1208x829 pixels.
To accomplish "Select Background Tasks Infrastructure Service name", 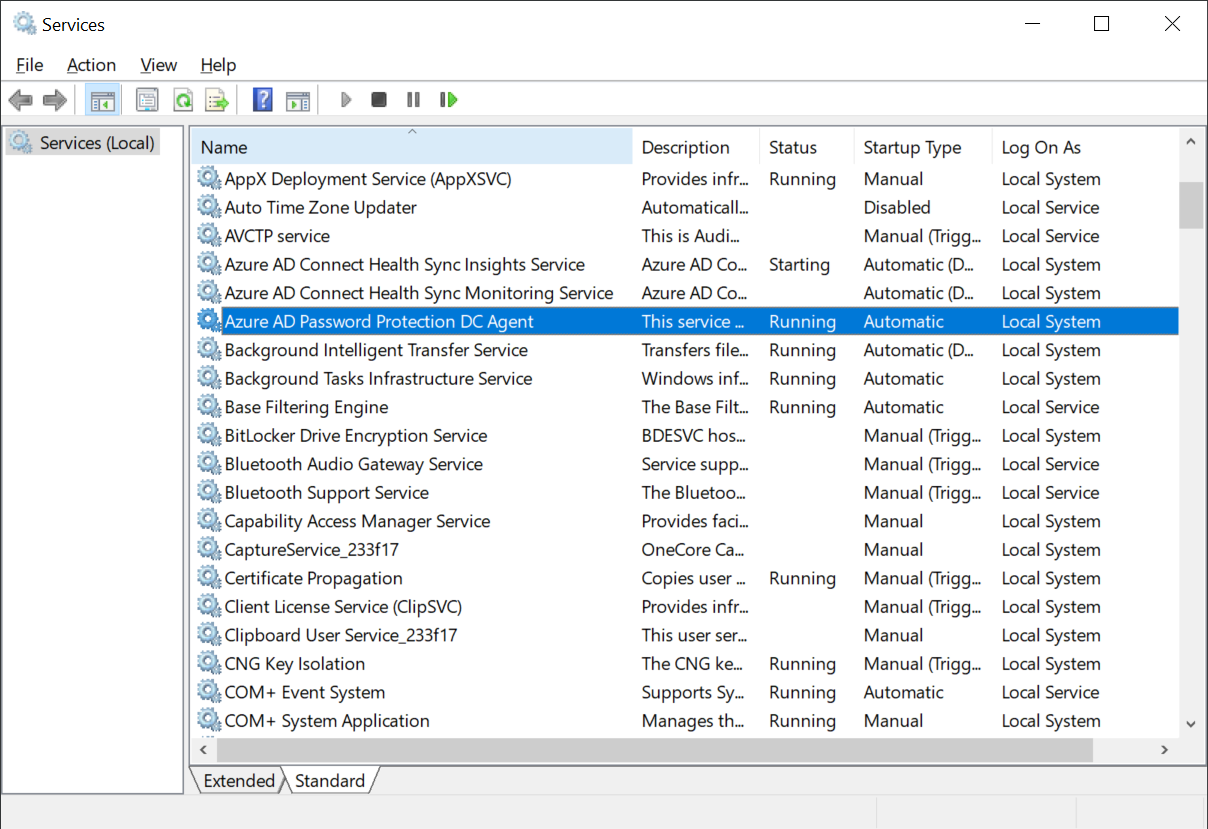I will coord(378,379).
